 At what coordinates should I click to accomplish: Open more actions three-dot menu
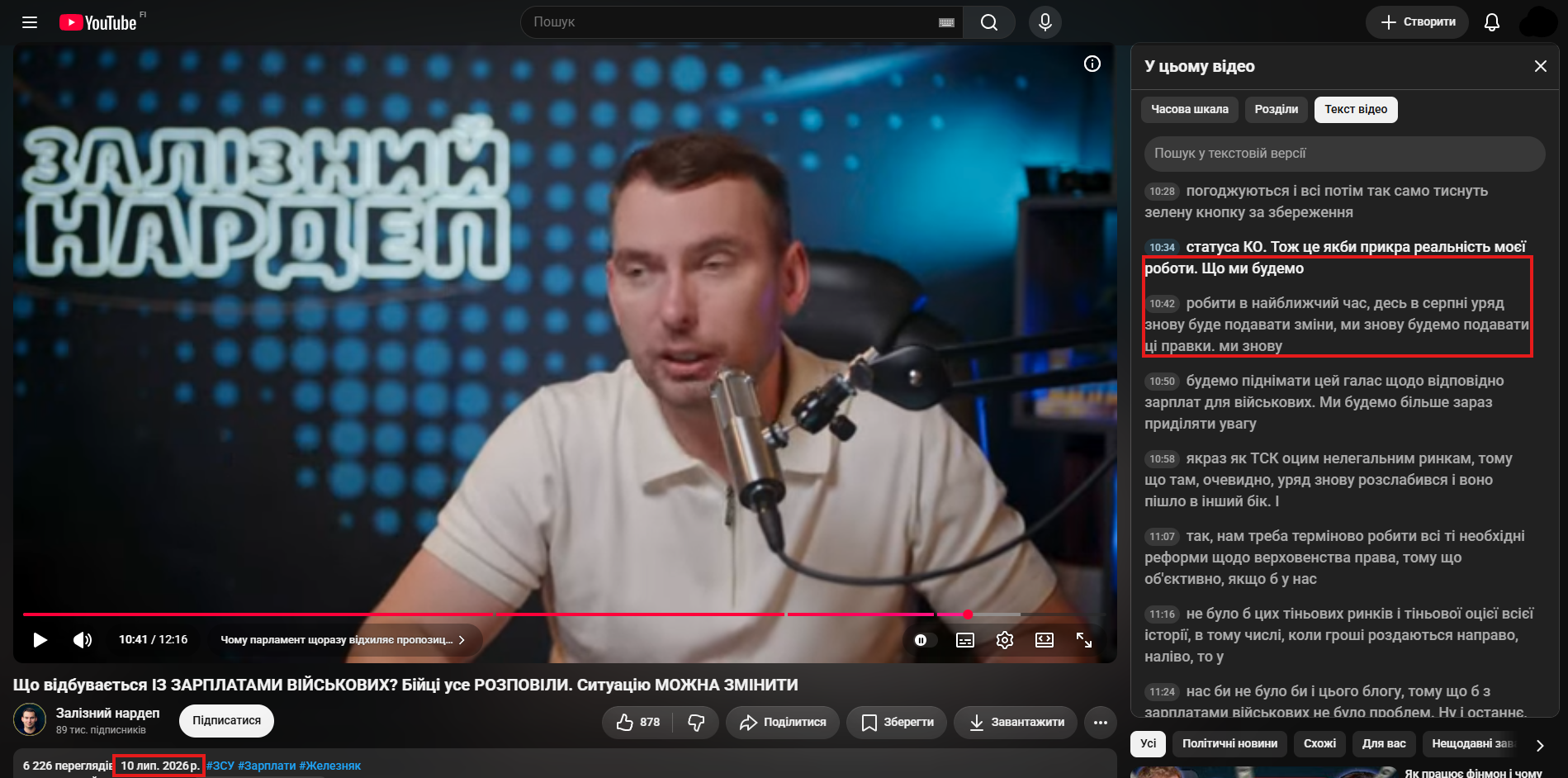tap(1101, 723)
